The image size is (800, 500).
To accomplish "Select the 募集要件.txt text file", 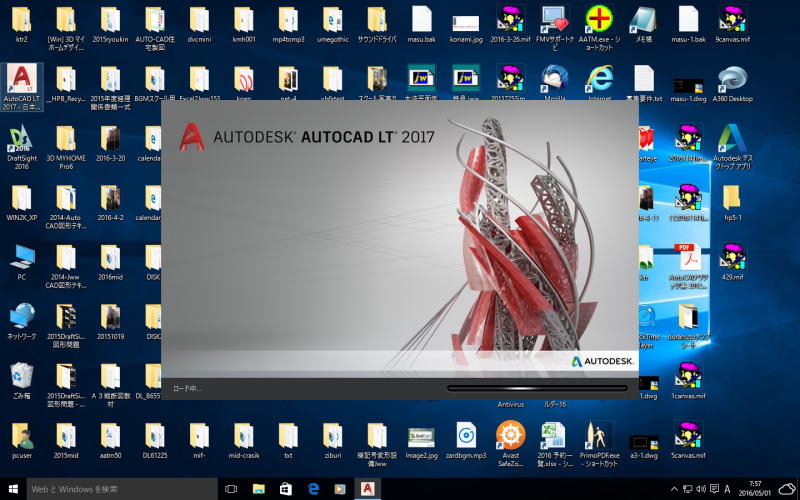I will tap(643, 84).
